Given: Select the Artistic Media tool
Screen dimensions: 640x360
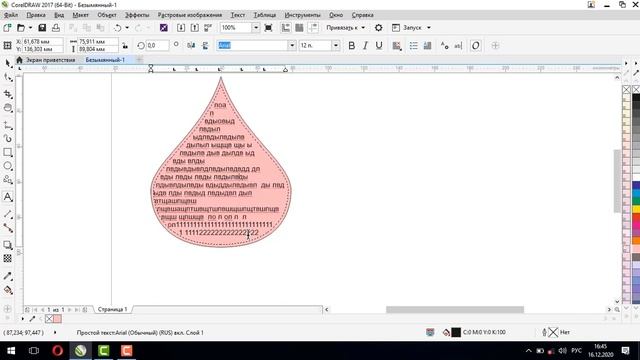Looking at the screenshot, I should coord(8,139).
